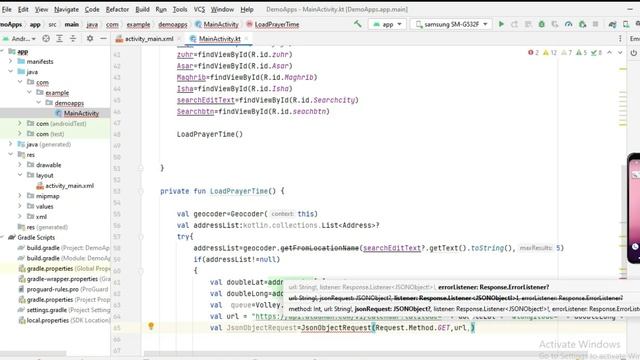Open the samsung SM-G532F device dropdown
This screenshot has height=360, width=640.
click(x=451, y=24)
